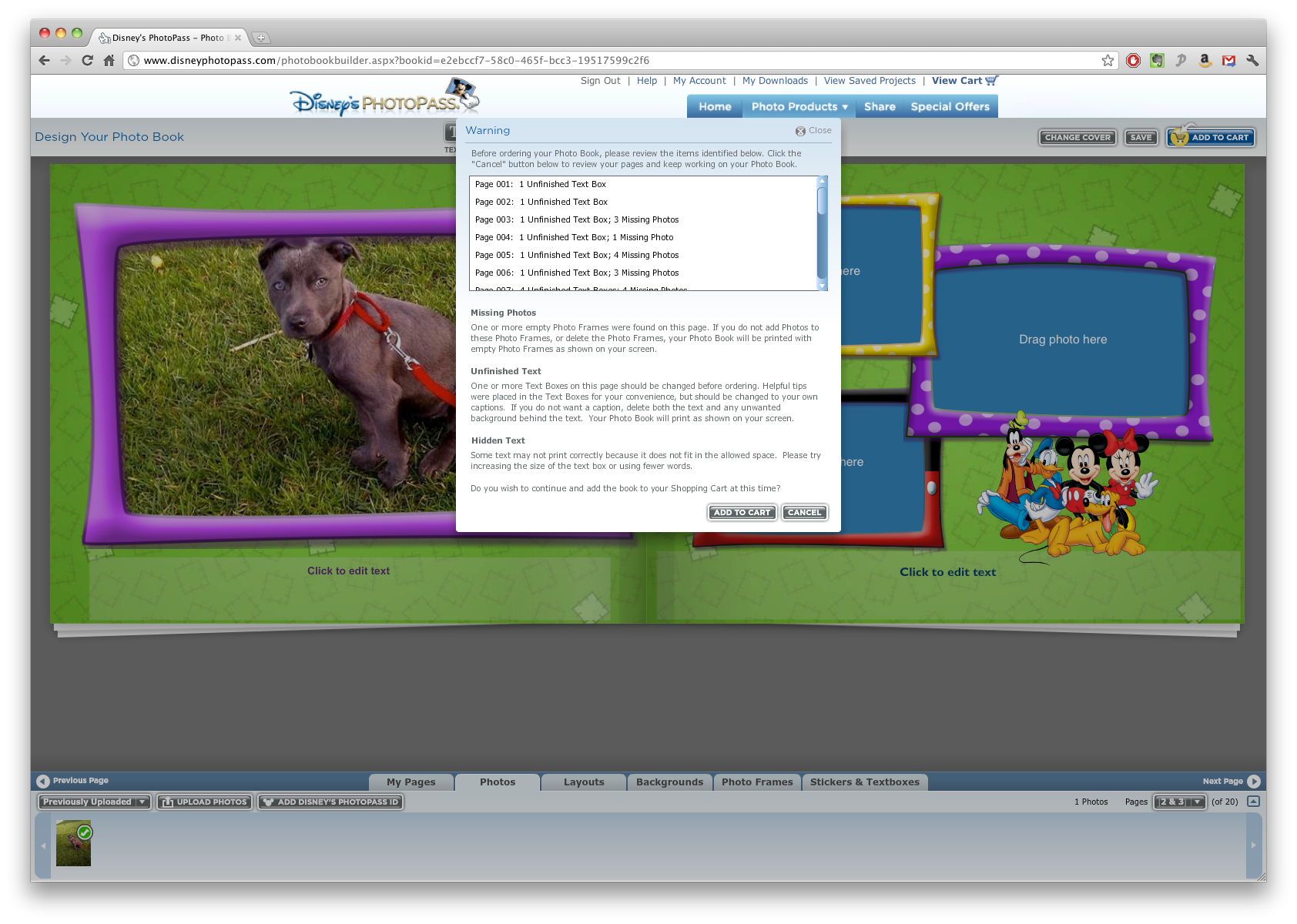
Task: Open the My Account link
Action: click(699, 81)
